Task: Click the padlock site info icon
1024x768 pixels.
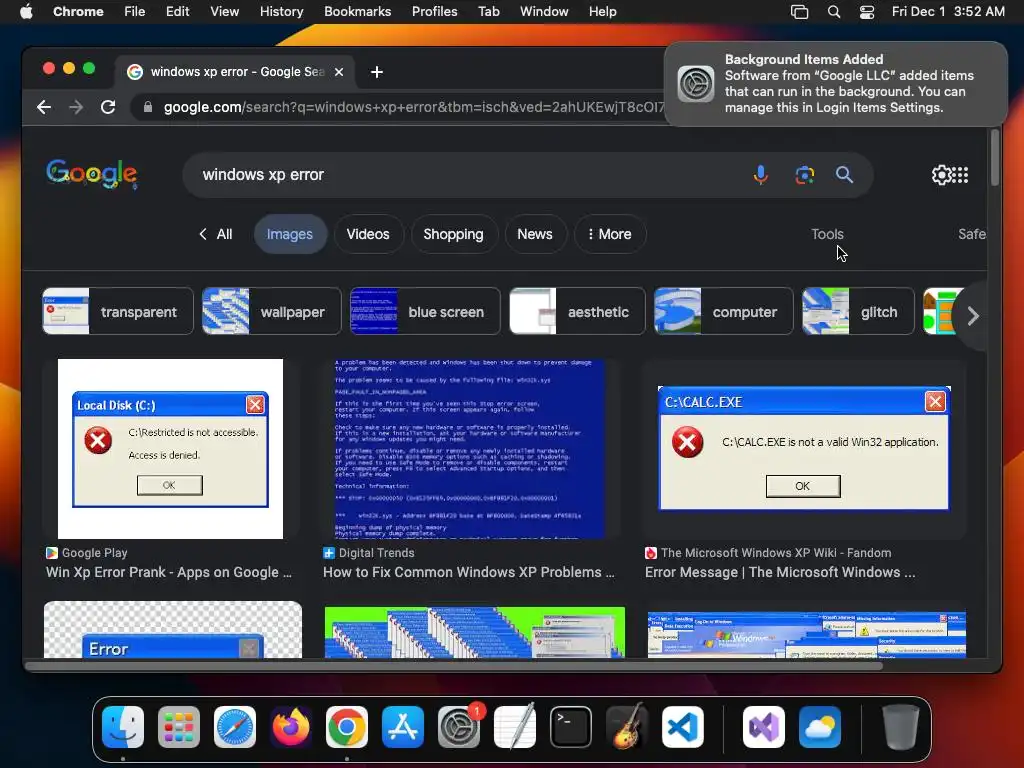Action: 148,107
